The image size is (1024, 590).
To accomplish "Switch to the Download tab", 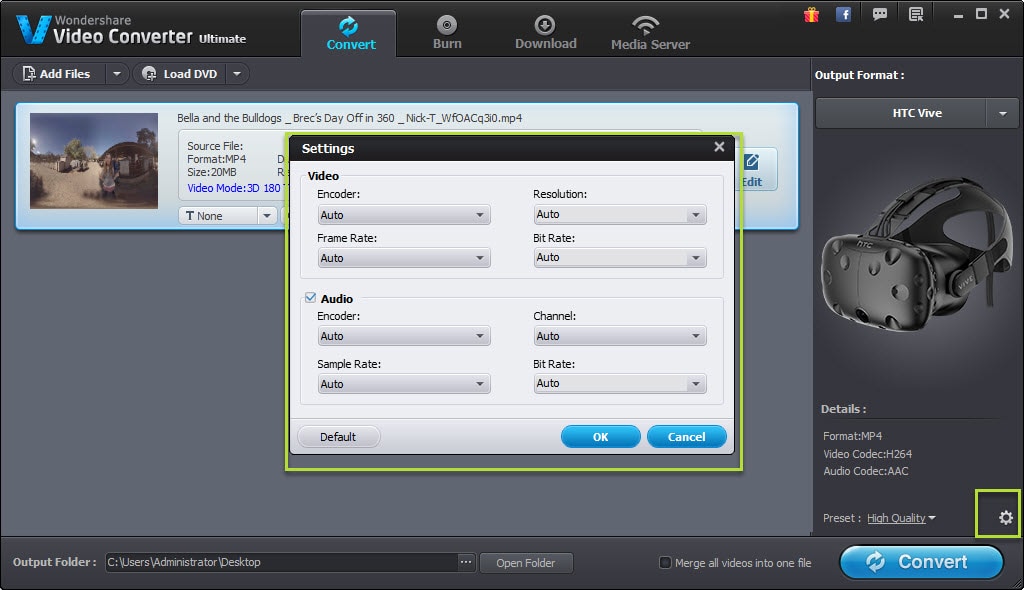I will 545,33.
